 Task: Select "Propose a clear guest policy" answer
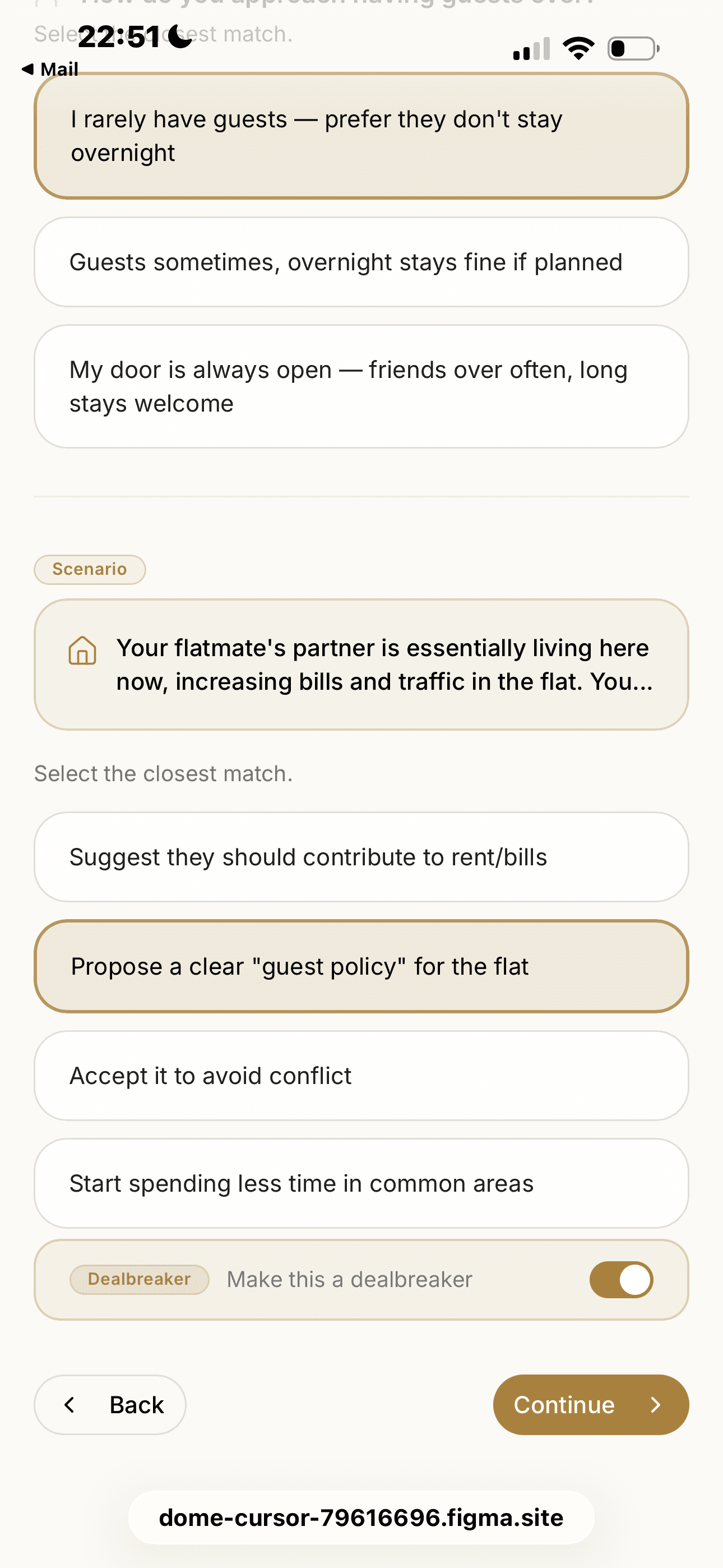pyautogui.click(x=361, y=967)
